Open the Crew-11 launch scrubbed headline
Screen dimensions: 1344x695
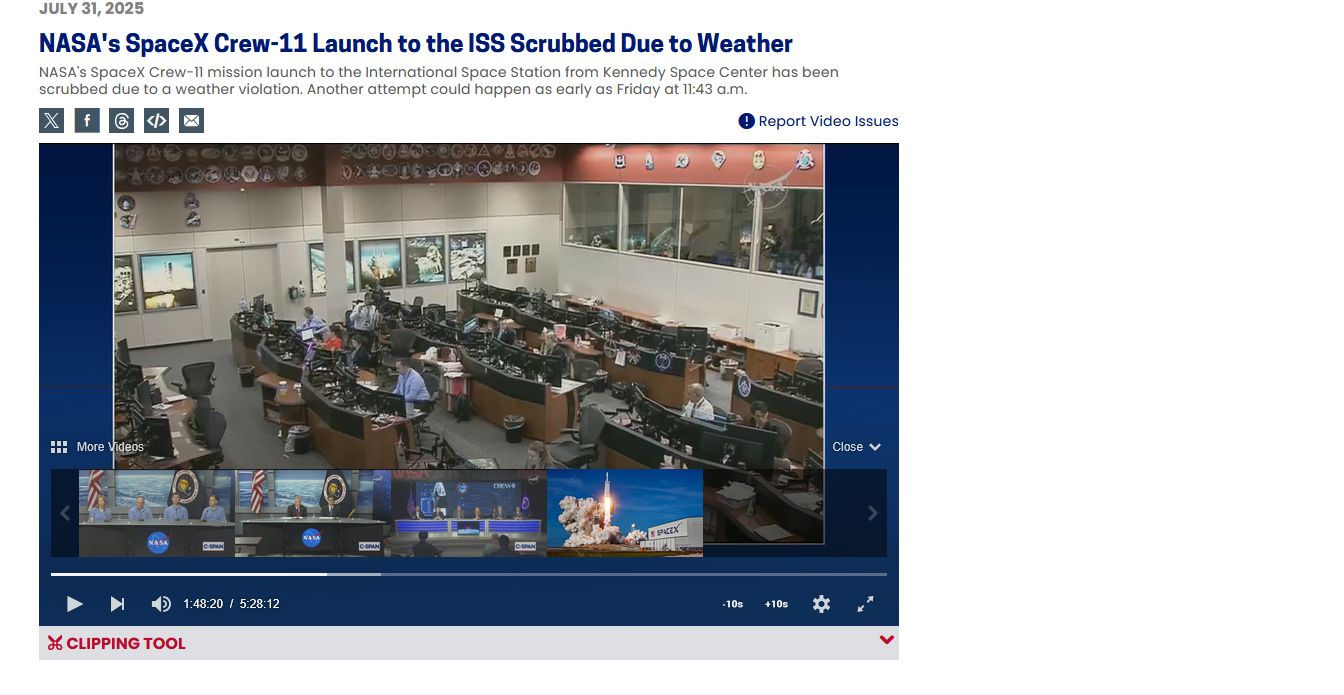tap(416, 44)
